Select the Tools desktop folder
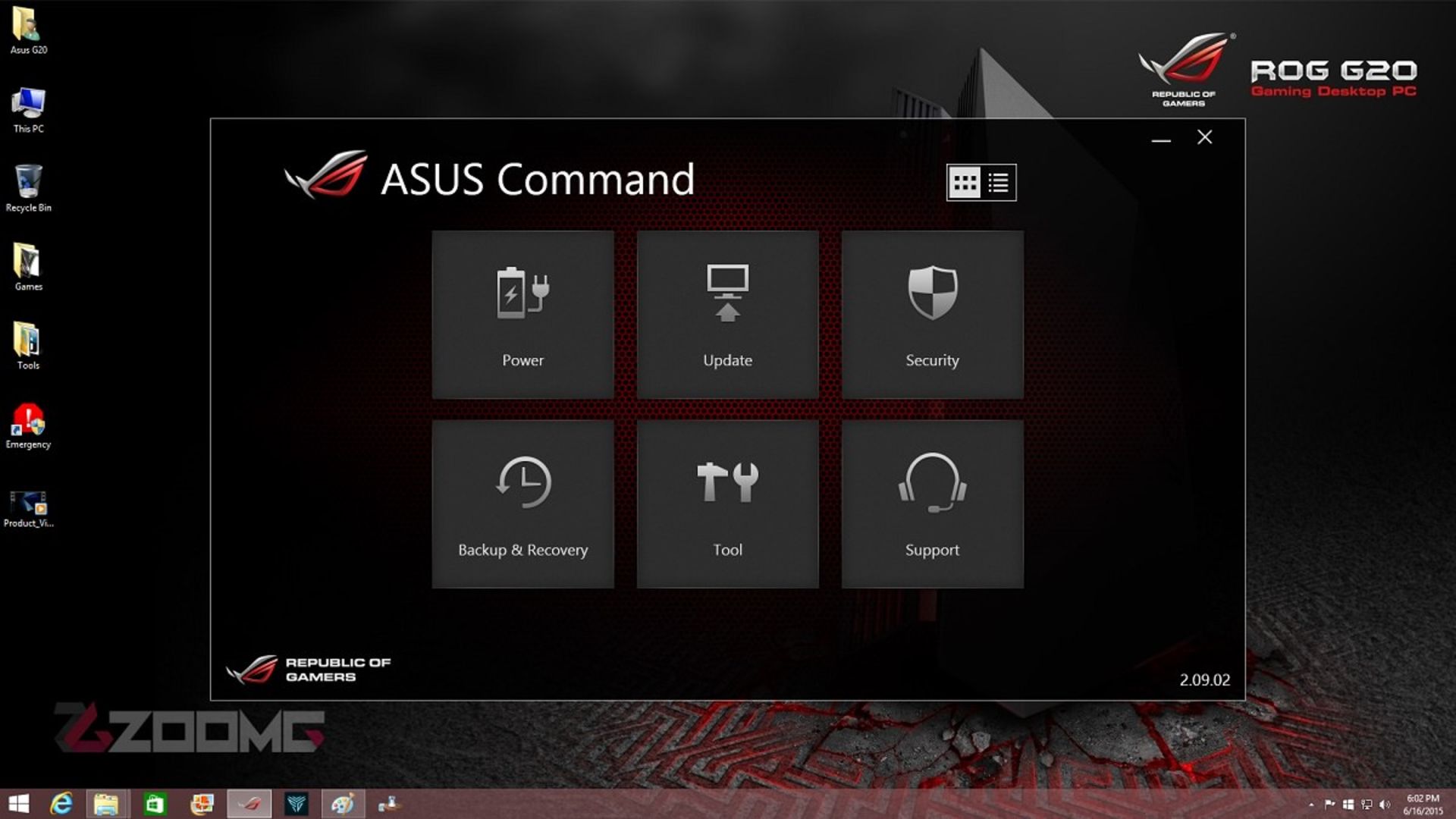1456x819 pixels. 28,347
